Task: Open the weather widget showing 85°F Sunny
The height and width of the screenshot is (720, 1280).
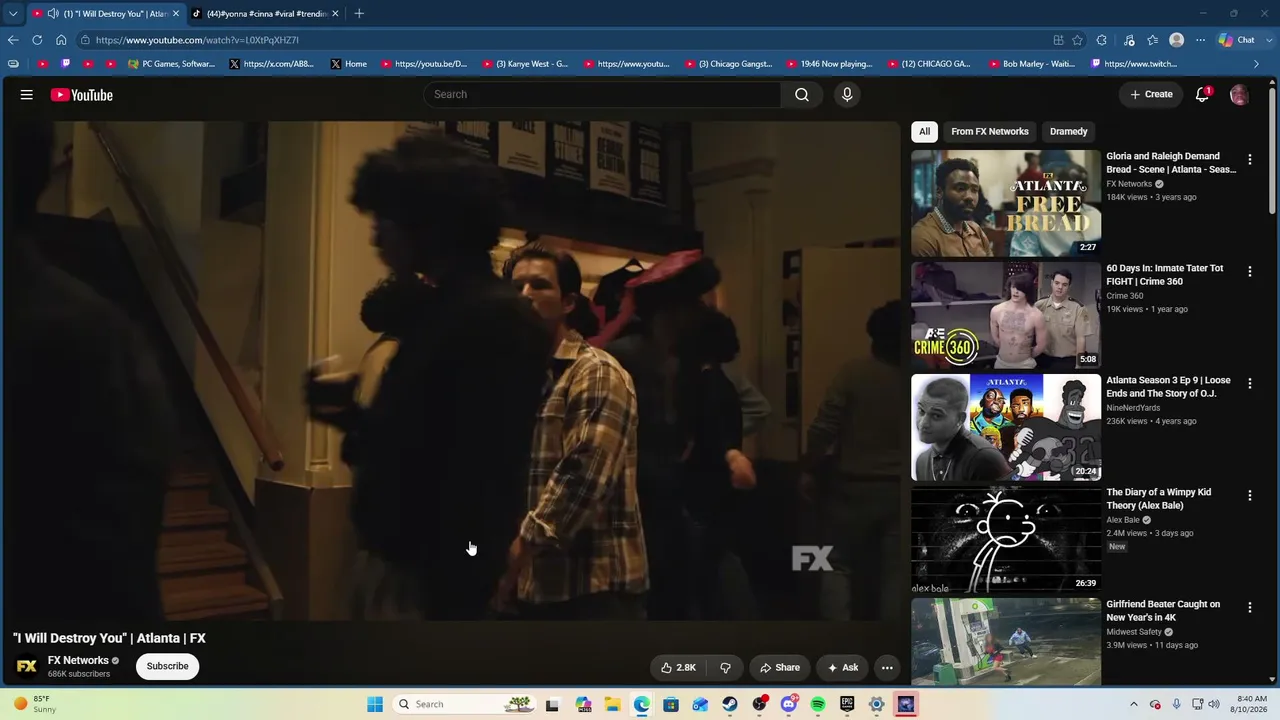Action: coord(35,704)
